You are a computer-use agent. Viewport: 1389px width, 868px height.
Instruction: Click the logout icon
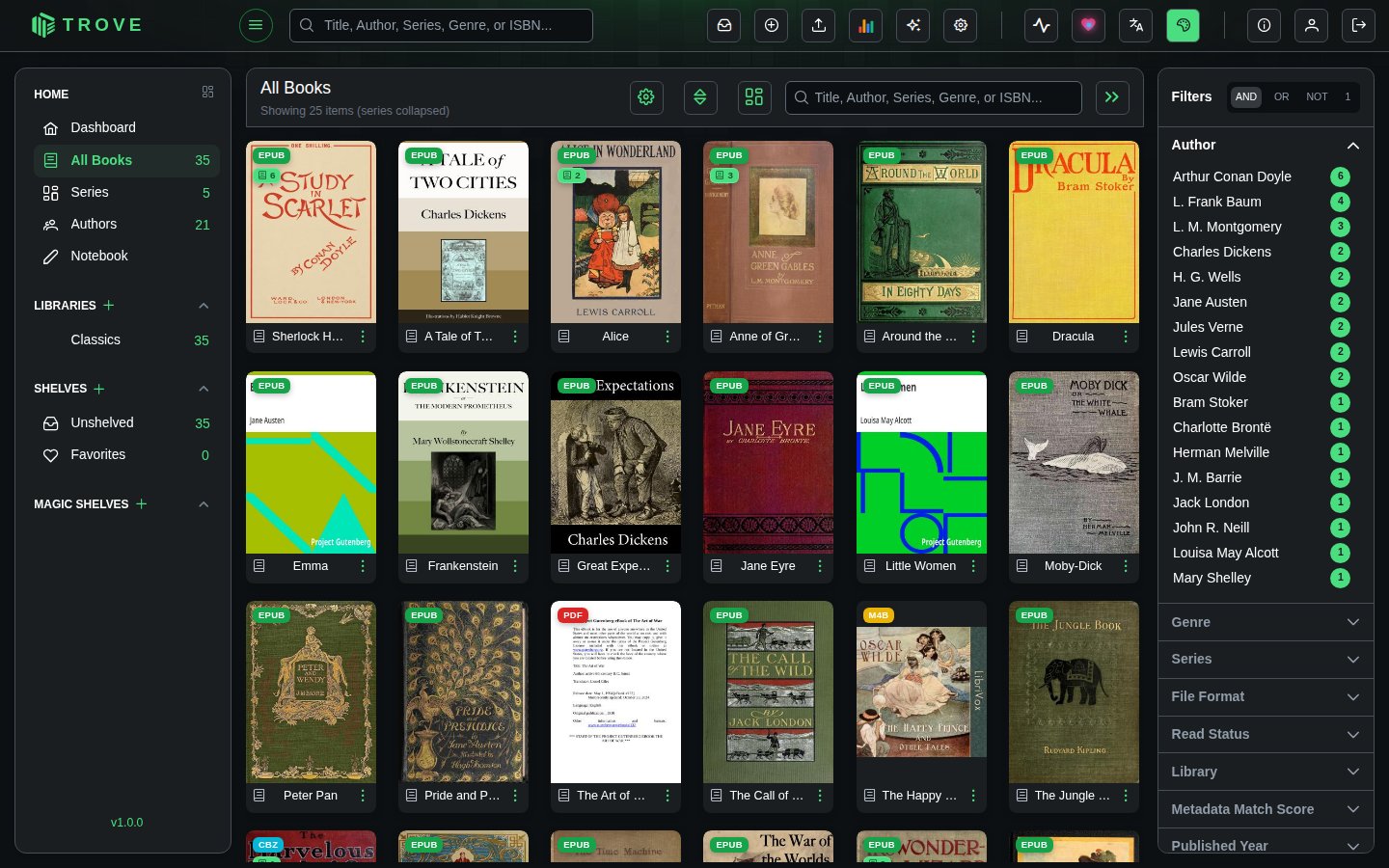(x=1359, y=25)
